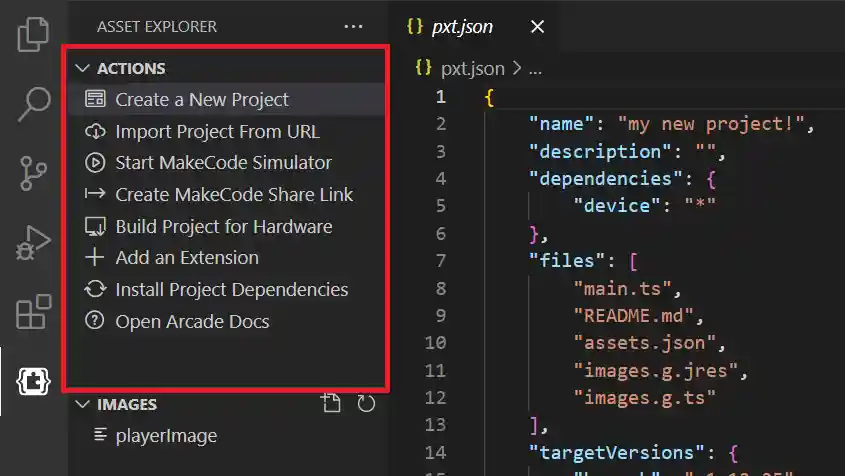Click the new project window icon
The height and width of the screenshot is (476, 845).
tap(95, 99)
